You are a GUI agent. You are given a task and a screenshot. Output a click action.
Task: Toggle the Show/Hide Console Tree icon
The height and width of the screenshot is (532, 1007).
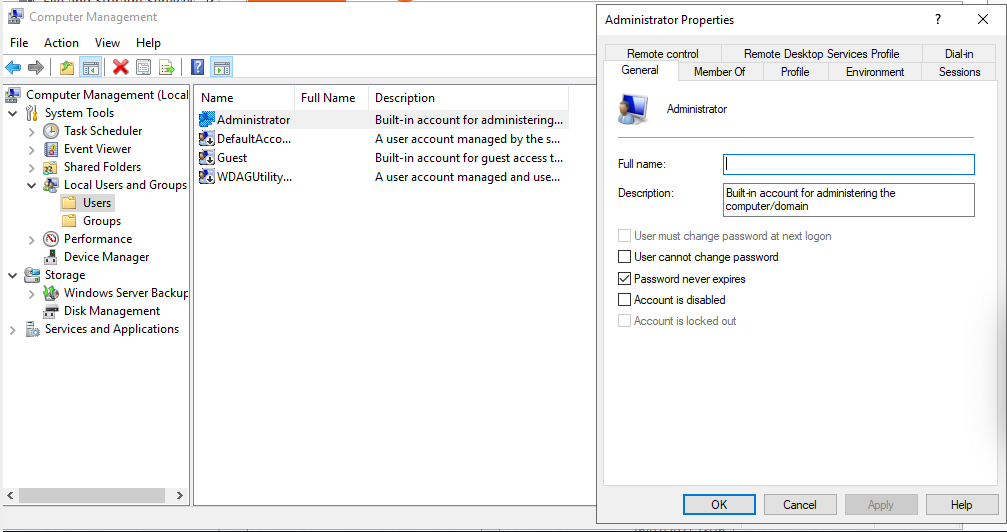[91, 67]
